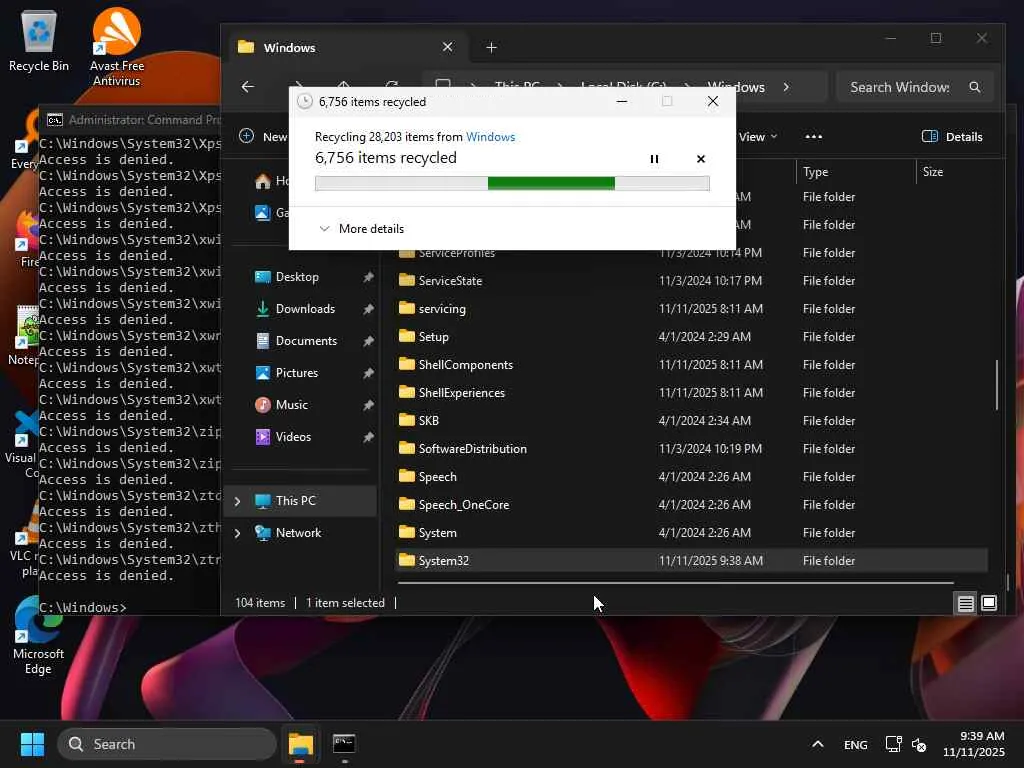Open the Windows link in recycle dialog
Viewport: 1024px width, 768px height.
point(490,136)
